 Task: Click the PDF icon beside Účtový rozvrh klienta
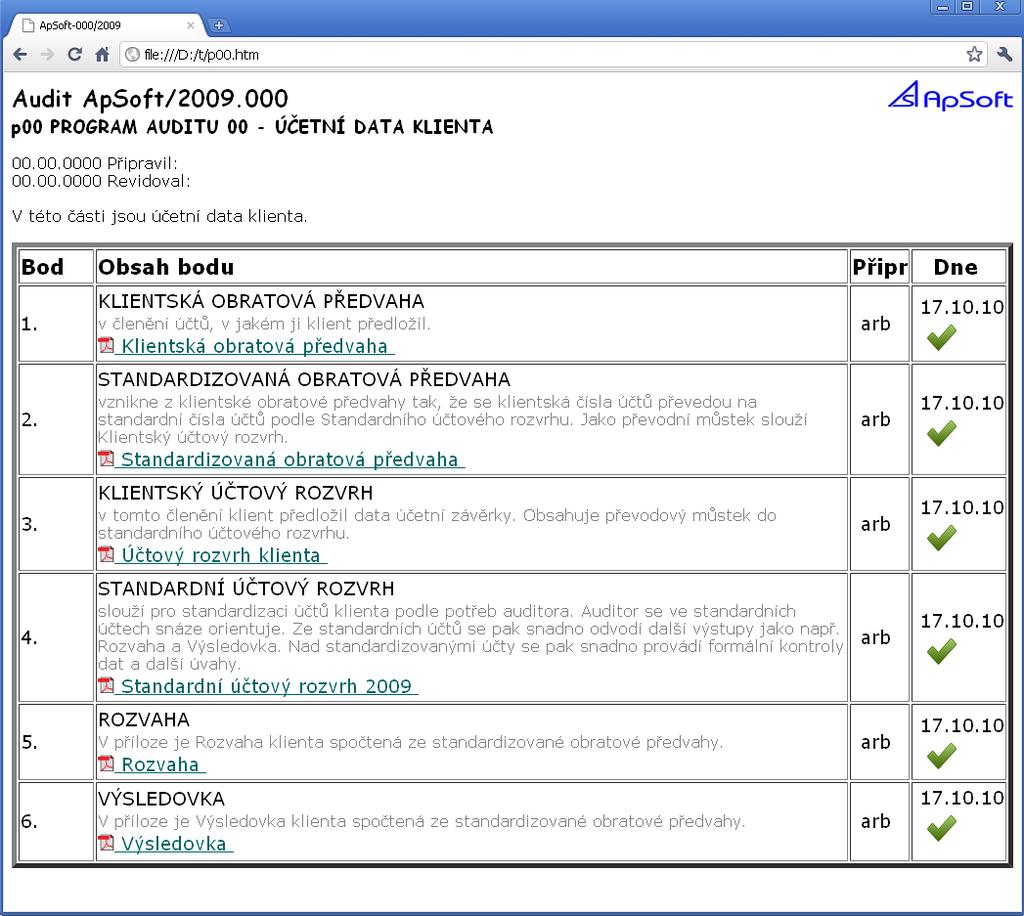[x=106, y=555]
